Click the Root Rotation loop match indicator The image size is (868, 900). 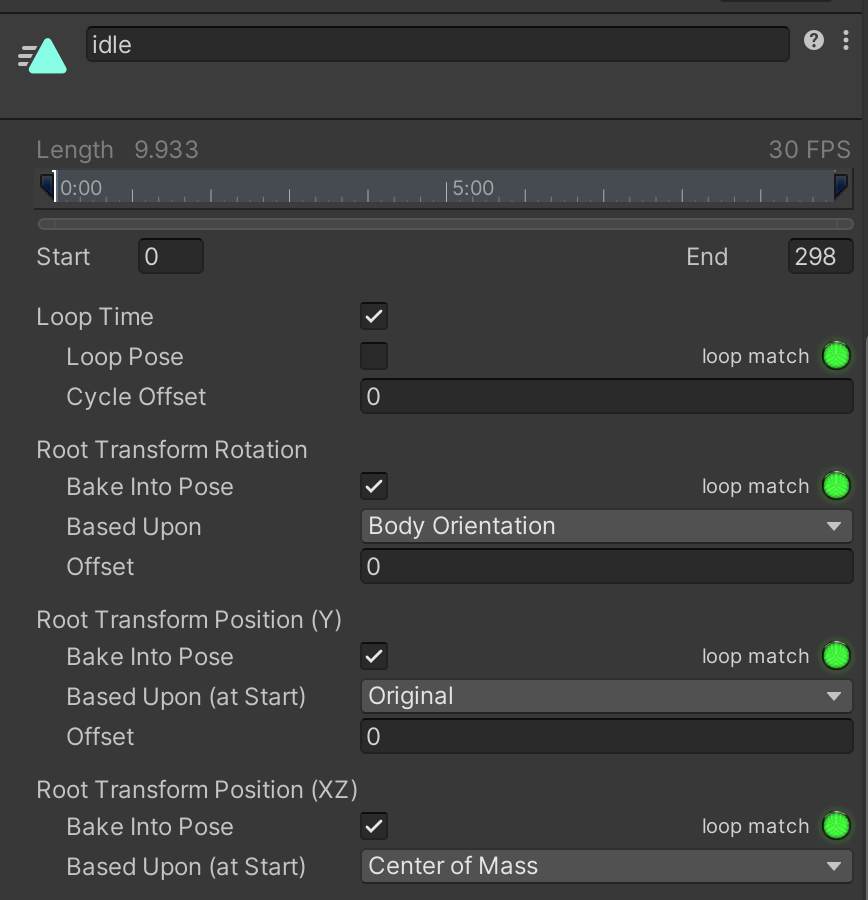click(836, 486)
